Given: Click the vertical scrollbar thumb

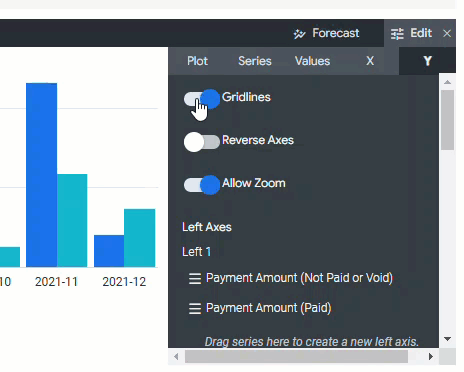Looking at the screenshot, I should point(447,120).
